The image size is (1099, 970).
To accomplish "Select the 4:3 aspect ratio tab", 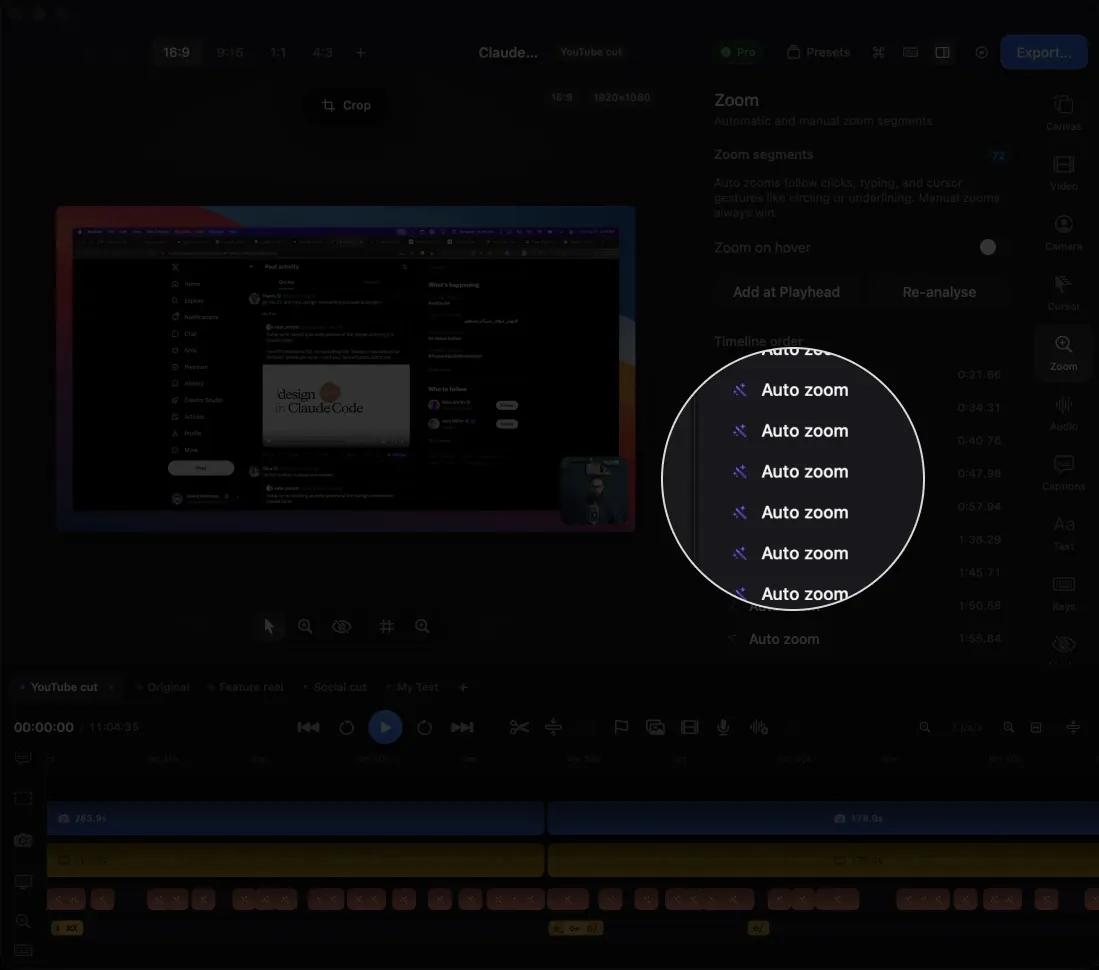I will [x=322, y=53].
